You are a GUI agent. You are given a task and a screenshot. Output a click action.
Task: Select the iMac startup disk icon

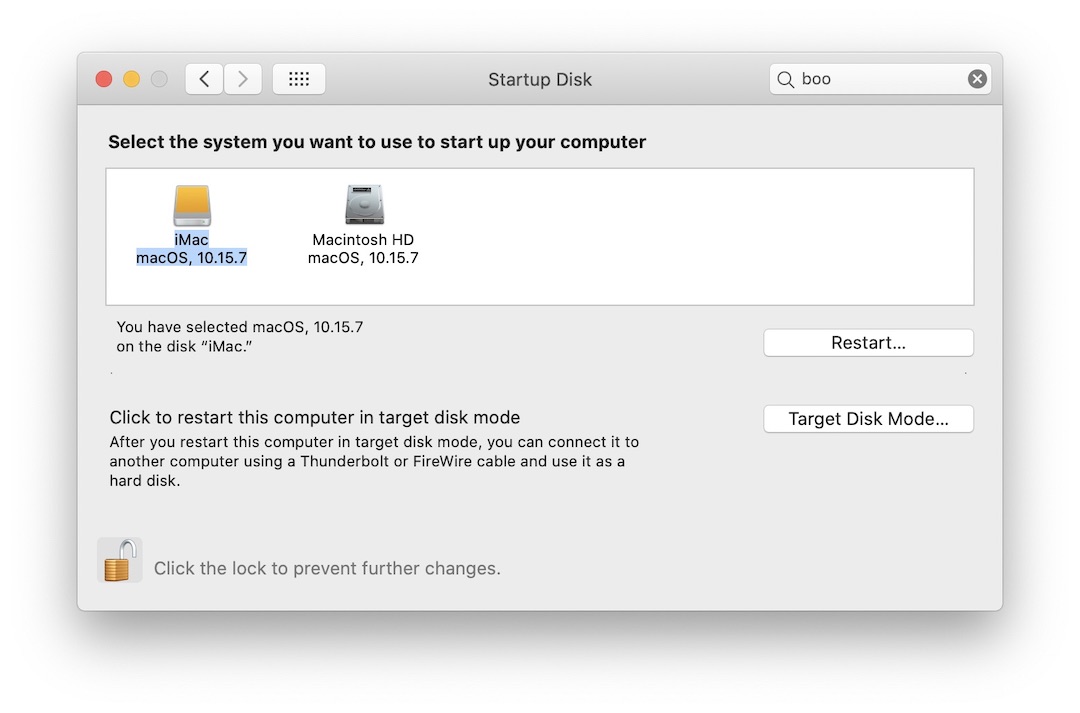[x=191, y=205]
